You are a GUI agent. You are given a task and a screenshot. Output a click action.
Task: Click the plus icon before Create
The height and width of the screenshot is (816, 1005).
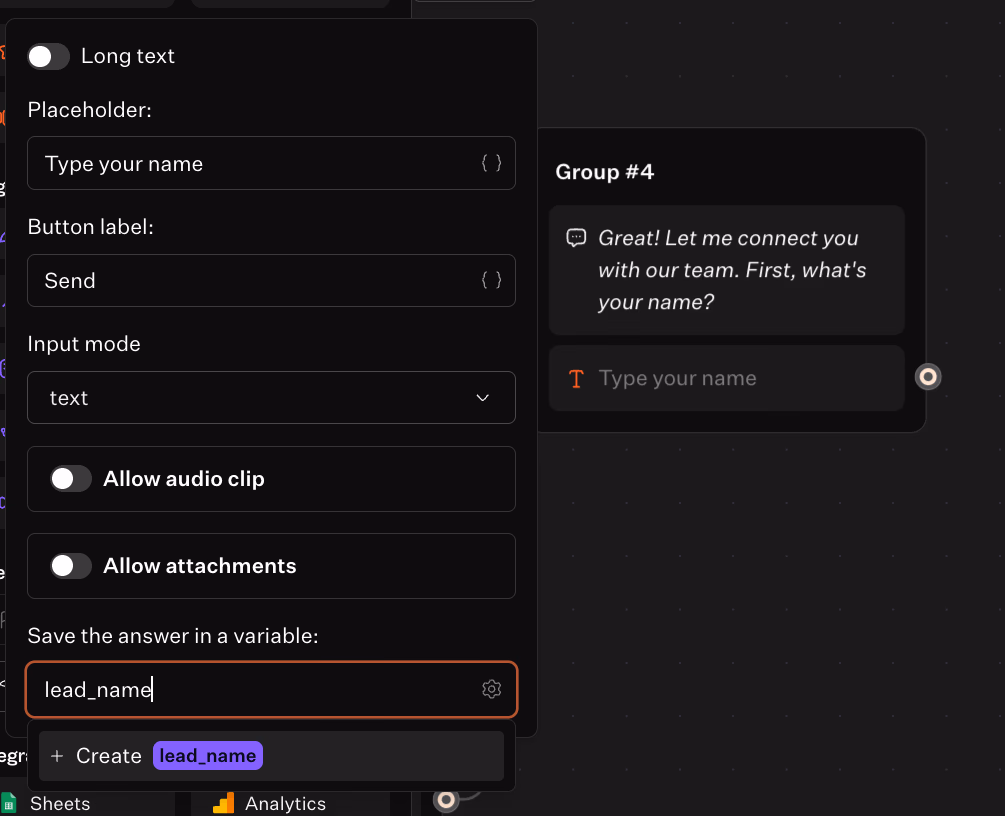[x=56, y=756]
